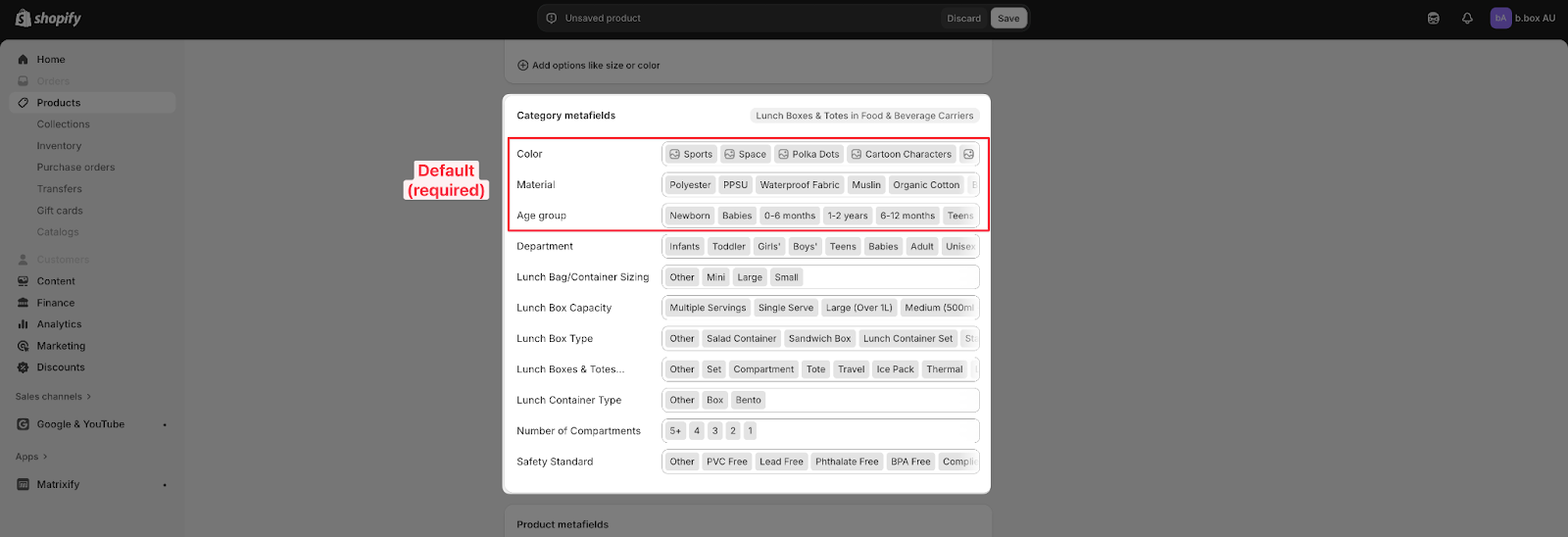The width and height of the screenshot is (1568, 537).
Task: Open the notifications bell
Action: [x=1467, y=19]
